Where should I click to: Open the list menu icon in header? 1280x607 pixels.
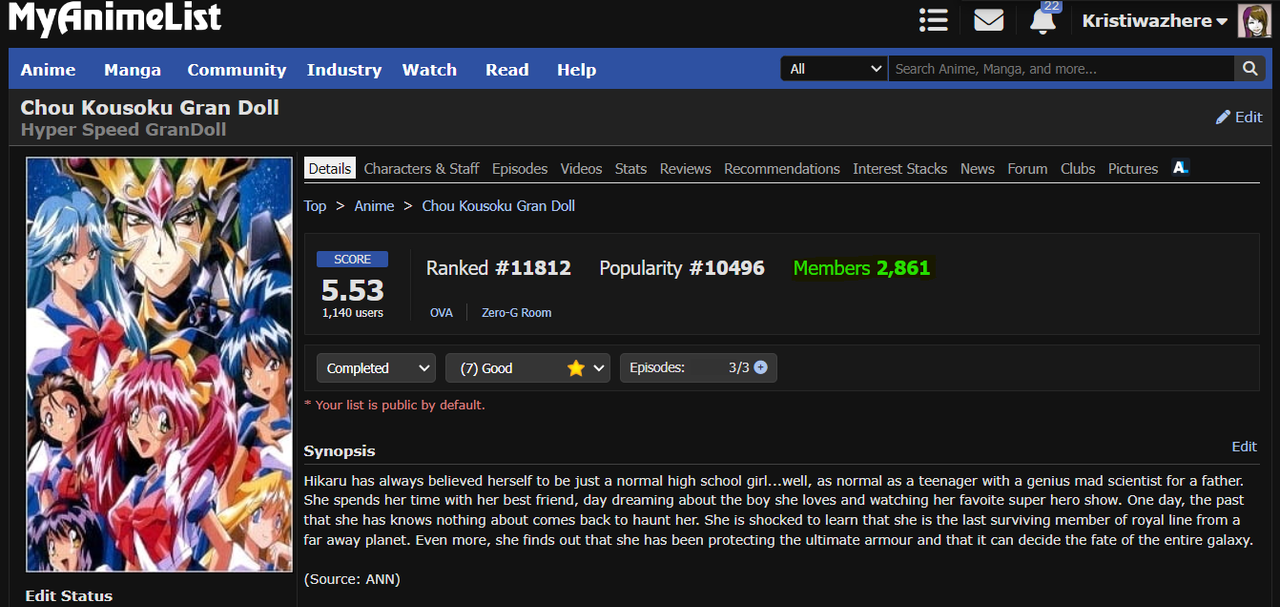(x=933, y=20)
